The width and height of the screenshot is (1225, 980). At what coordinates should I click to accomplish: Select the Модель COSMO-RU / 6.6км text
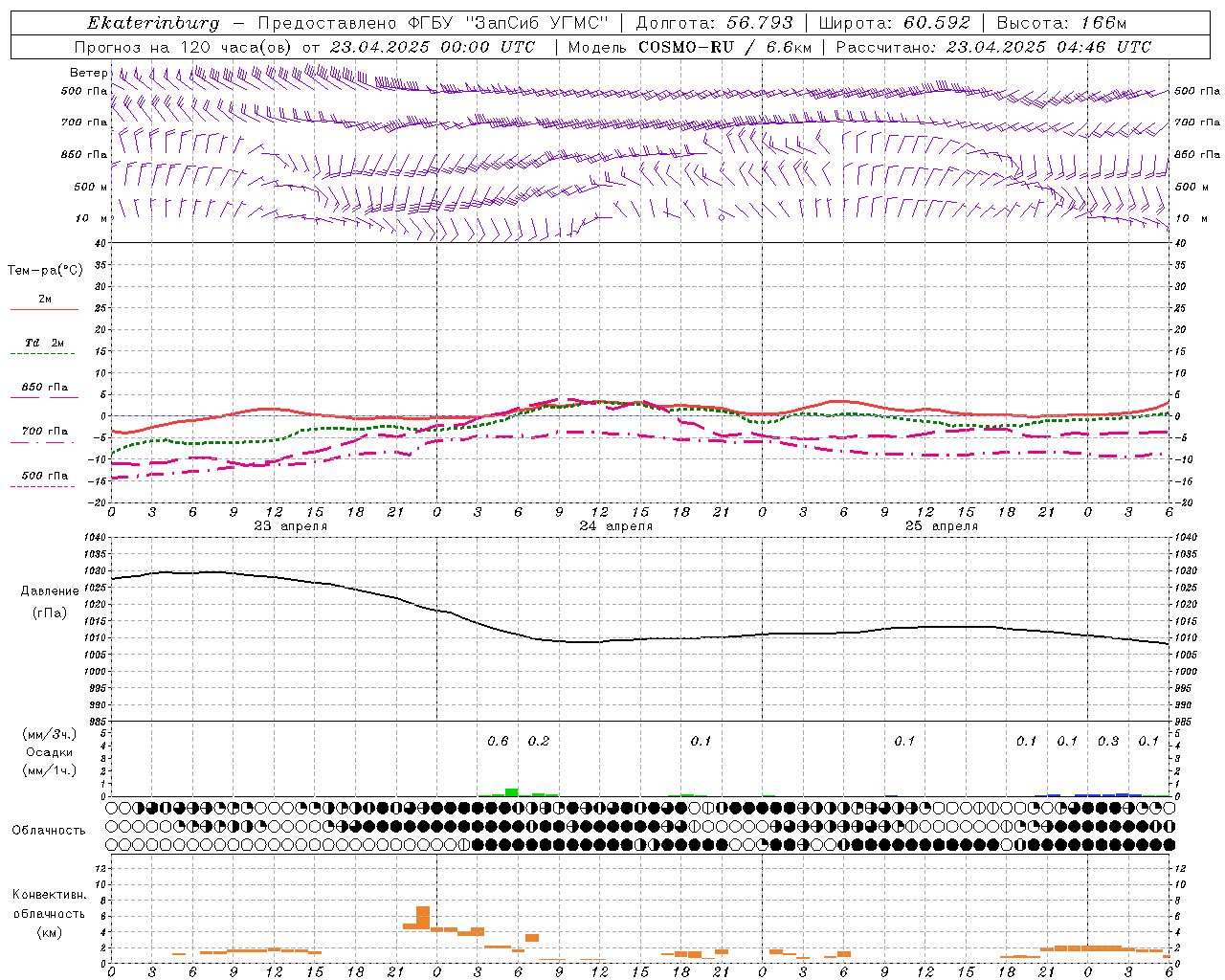point(690,47)
